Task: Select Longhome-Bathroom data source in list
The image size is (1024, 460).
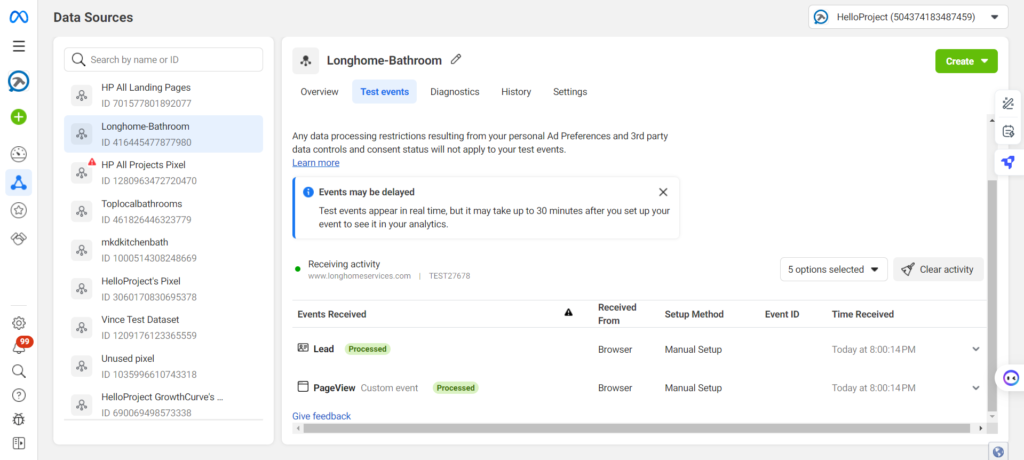Action: coord(163,134)
